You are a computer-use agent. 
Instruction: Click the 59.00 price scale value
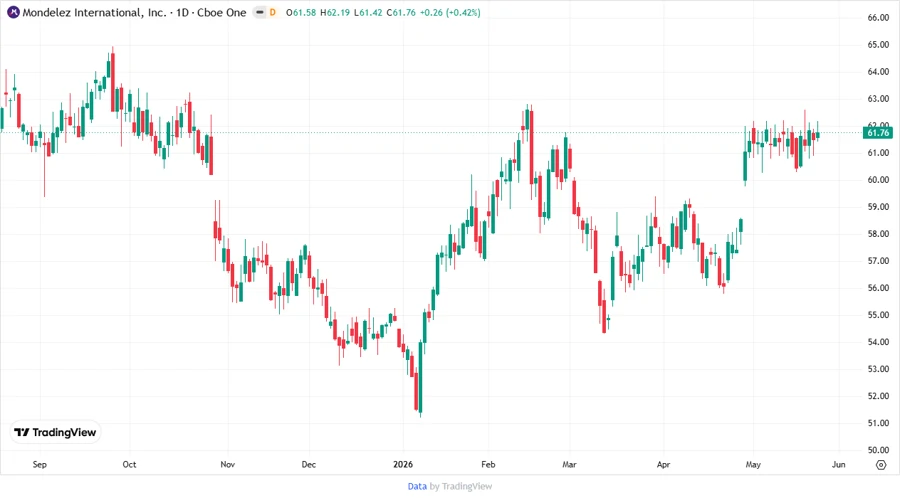tap(878, 207)
